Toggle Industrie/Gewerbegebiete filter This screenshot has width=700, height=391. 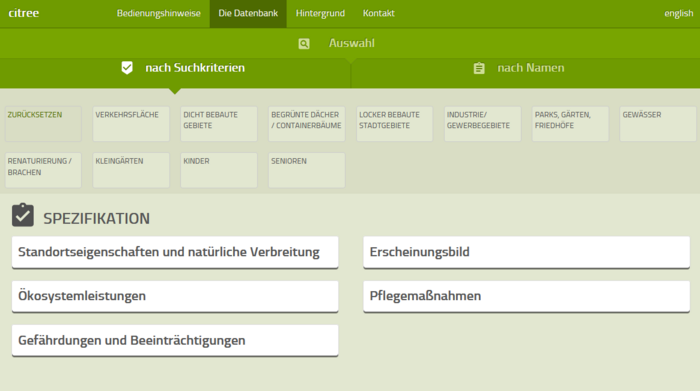483,124
